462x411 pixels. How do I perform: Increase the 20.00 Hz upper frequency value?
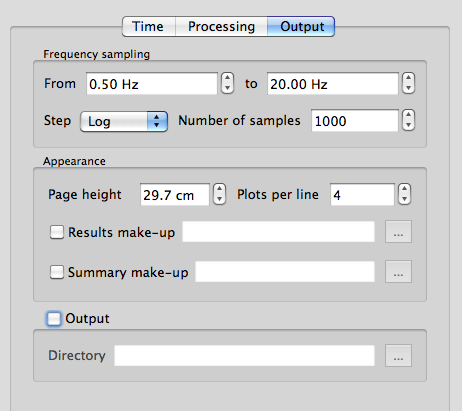tap(408, 78)
